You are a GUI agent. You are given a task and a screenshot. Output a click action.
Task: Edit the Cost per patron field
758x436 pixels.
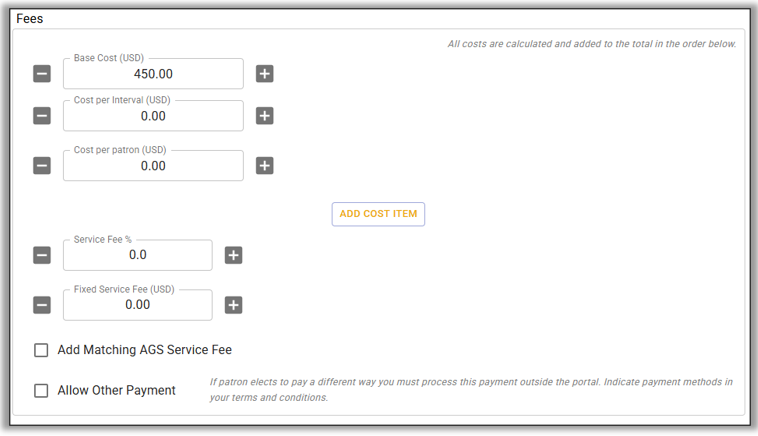(153, 166)
